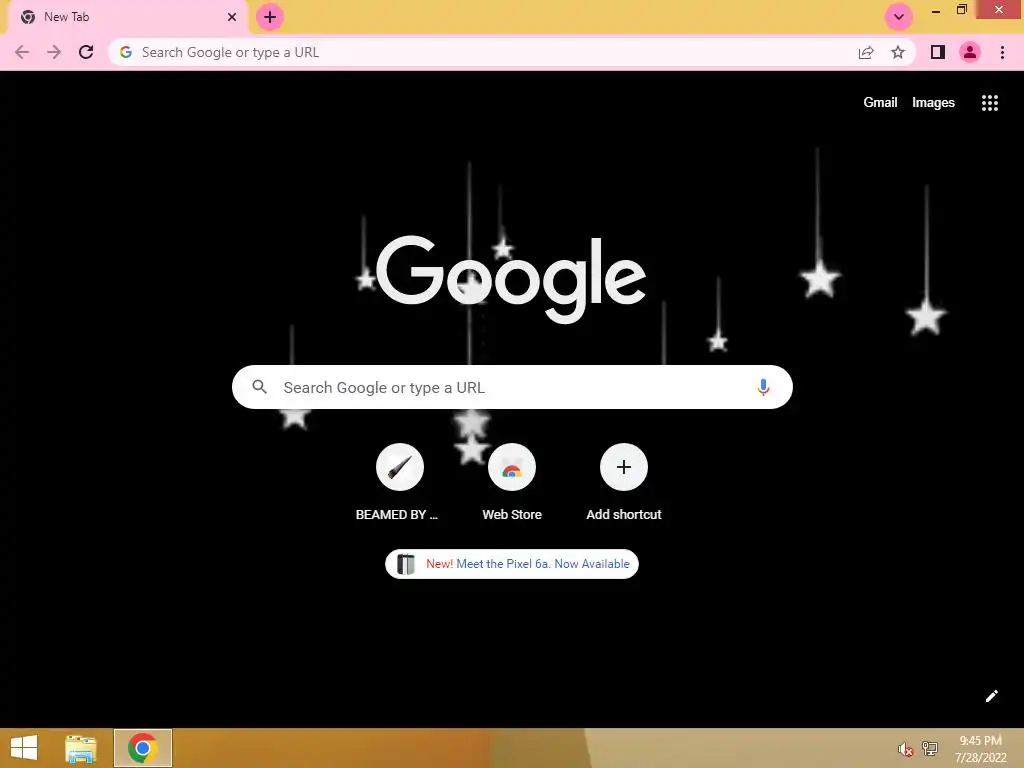
Task: Click the Chrome taskbar icon
Action: click(143, 748)
